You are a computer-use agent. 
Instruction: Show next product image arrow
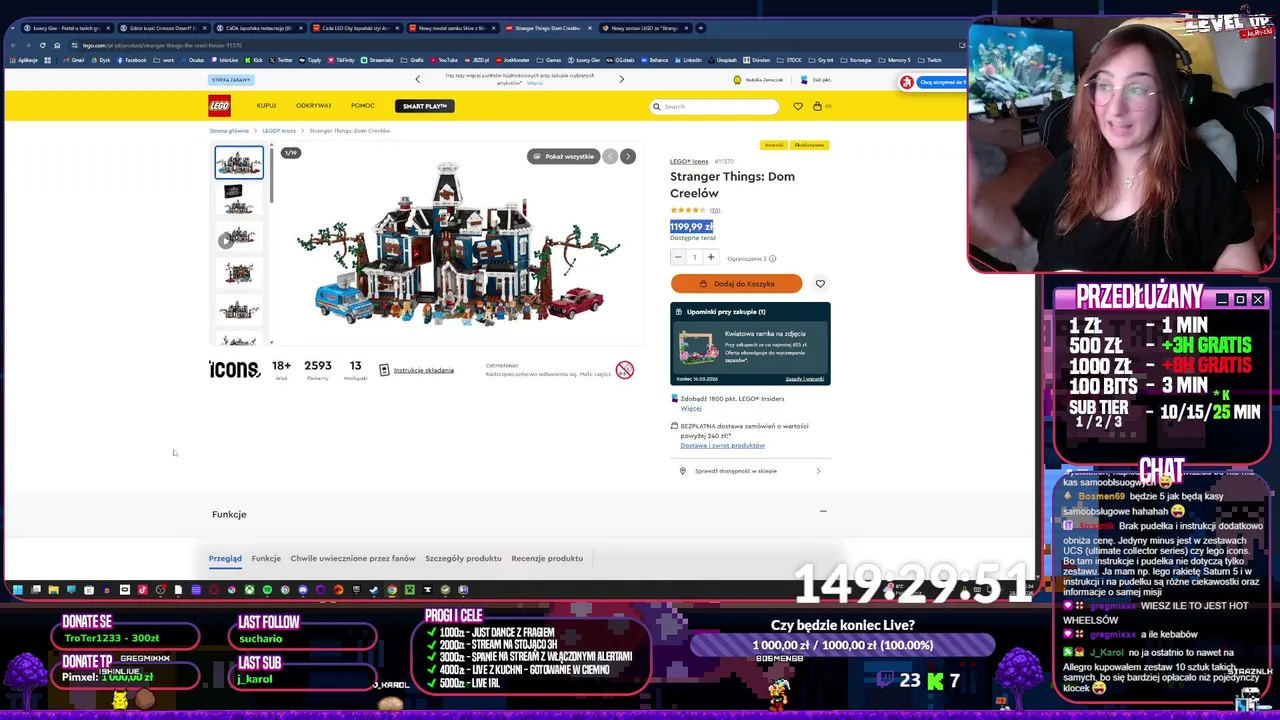[x=628, y=156]
